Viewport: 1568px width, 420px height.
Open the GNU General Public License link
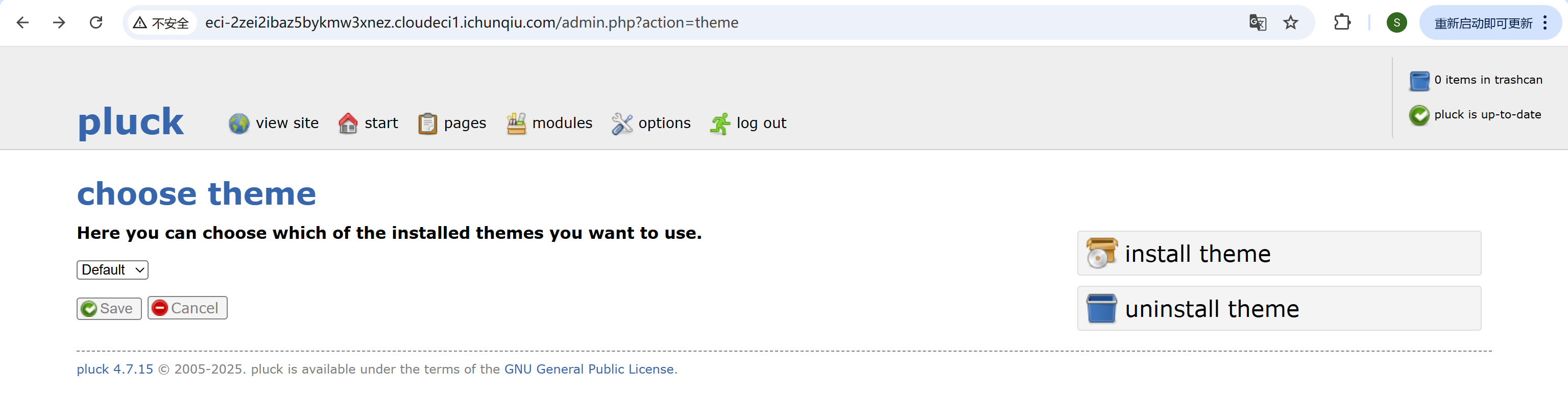click(x=589, y=369)
